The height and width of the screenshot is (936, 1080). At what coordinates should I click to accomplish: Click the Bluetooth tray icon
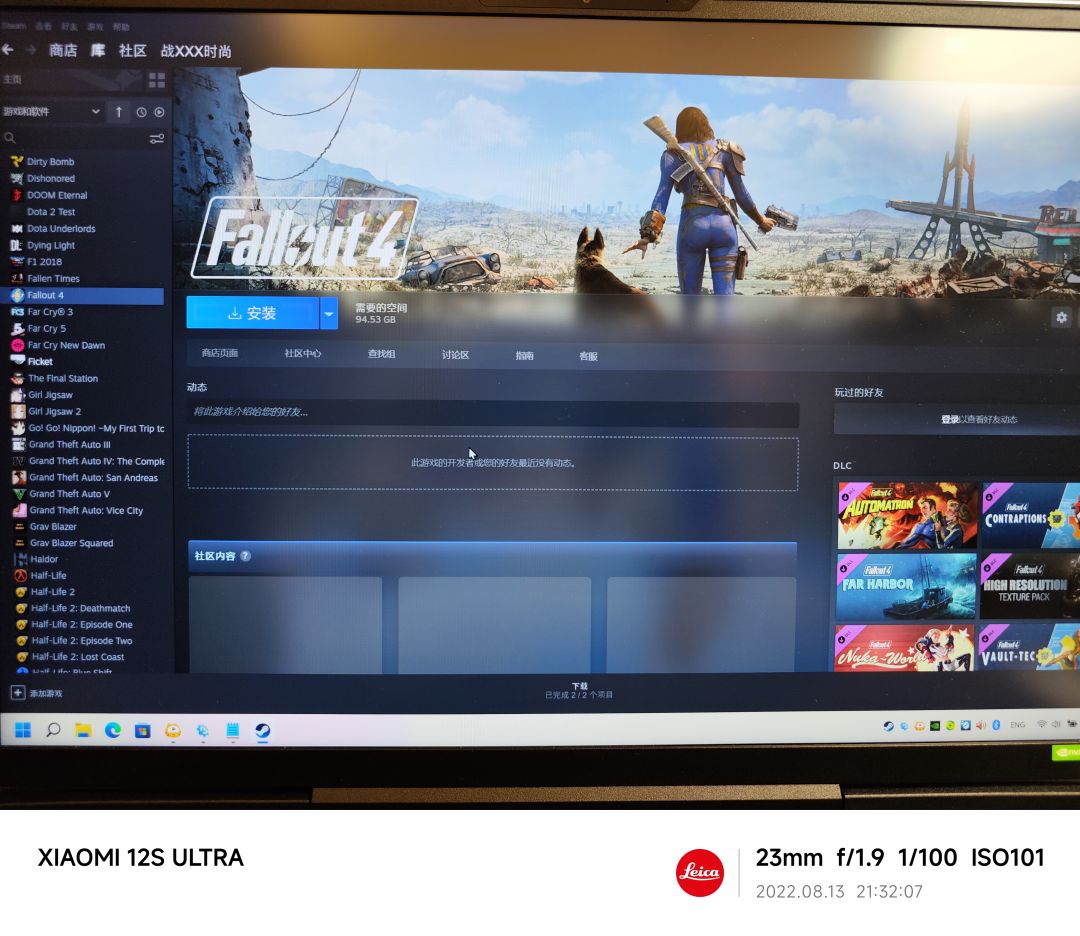(x=996, y=725)
